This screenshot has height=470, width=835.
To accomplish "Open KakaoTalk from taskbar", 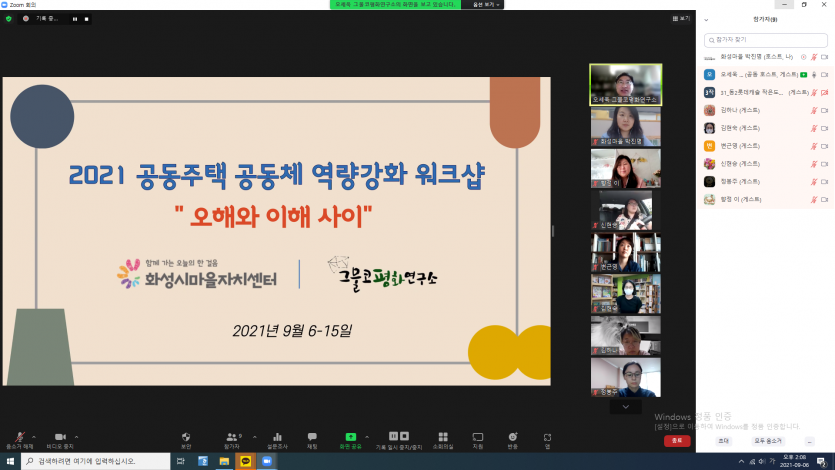I will (245, 461).
